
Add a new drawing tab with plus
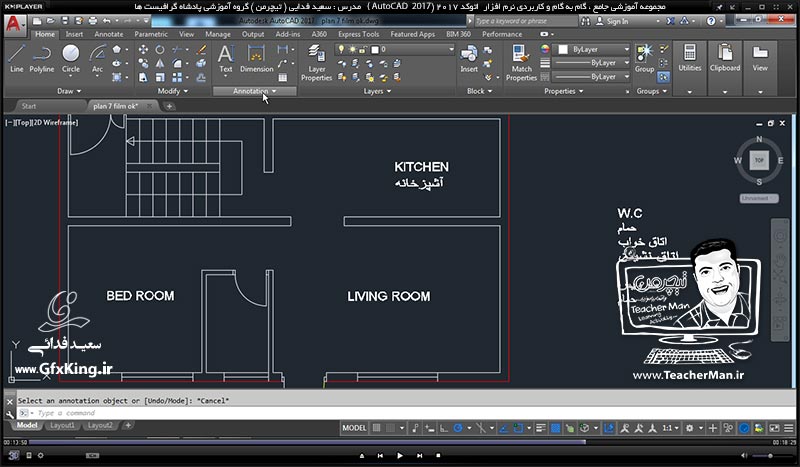pos(169,106)
